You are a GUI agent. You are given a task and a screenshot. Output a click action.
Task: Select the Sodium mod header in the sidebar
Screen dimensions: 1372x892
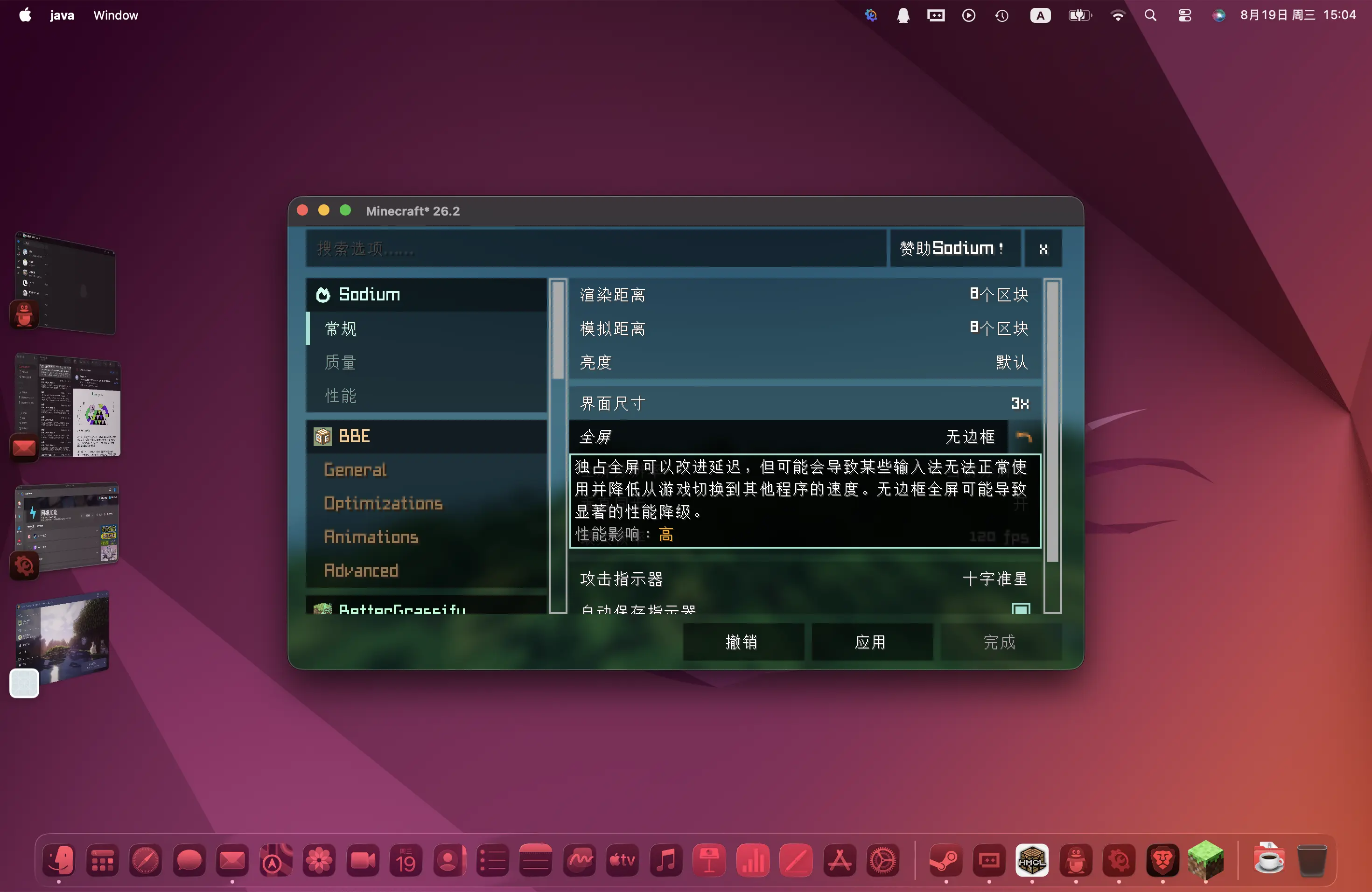[x=427, y=294]
